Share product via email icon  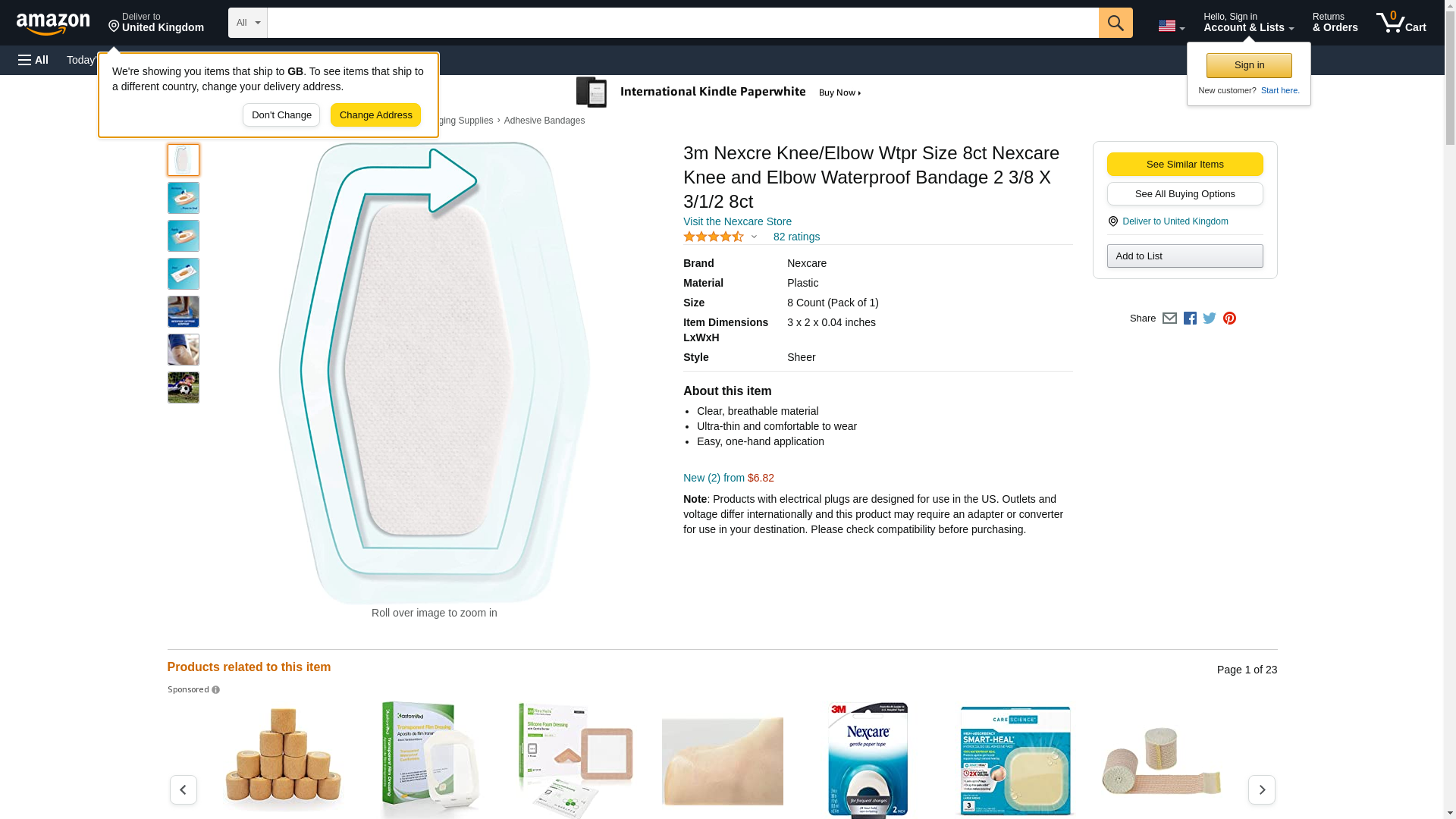click(x=1169, y=318)
